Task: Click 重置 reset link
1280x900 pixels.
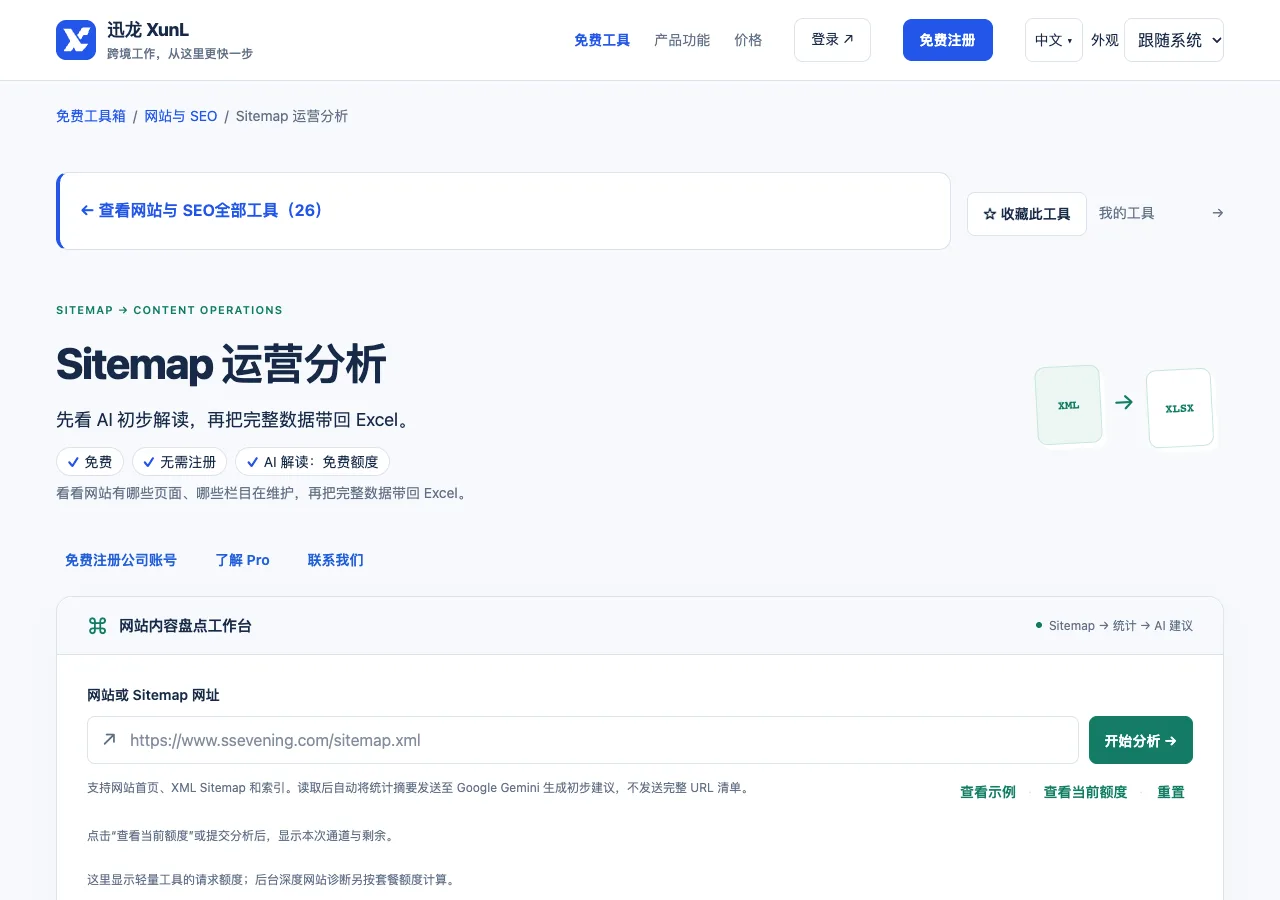Action: [x=1171, y=792]
